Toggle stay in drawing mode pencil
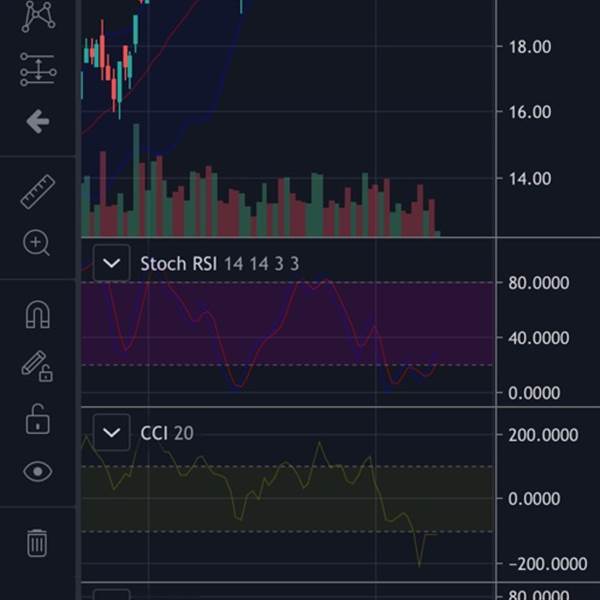This screenshot has width=600, height=600. [37, 367]
